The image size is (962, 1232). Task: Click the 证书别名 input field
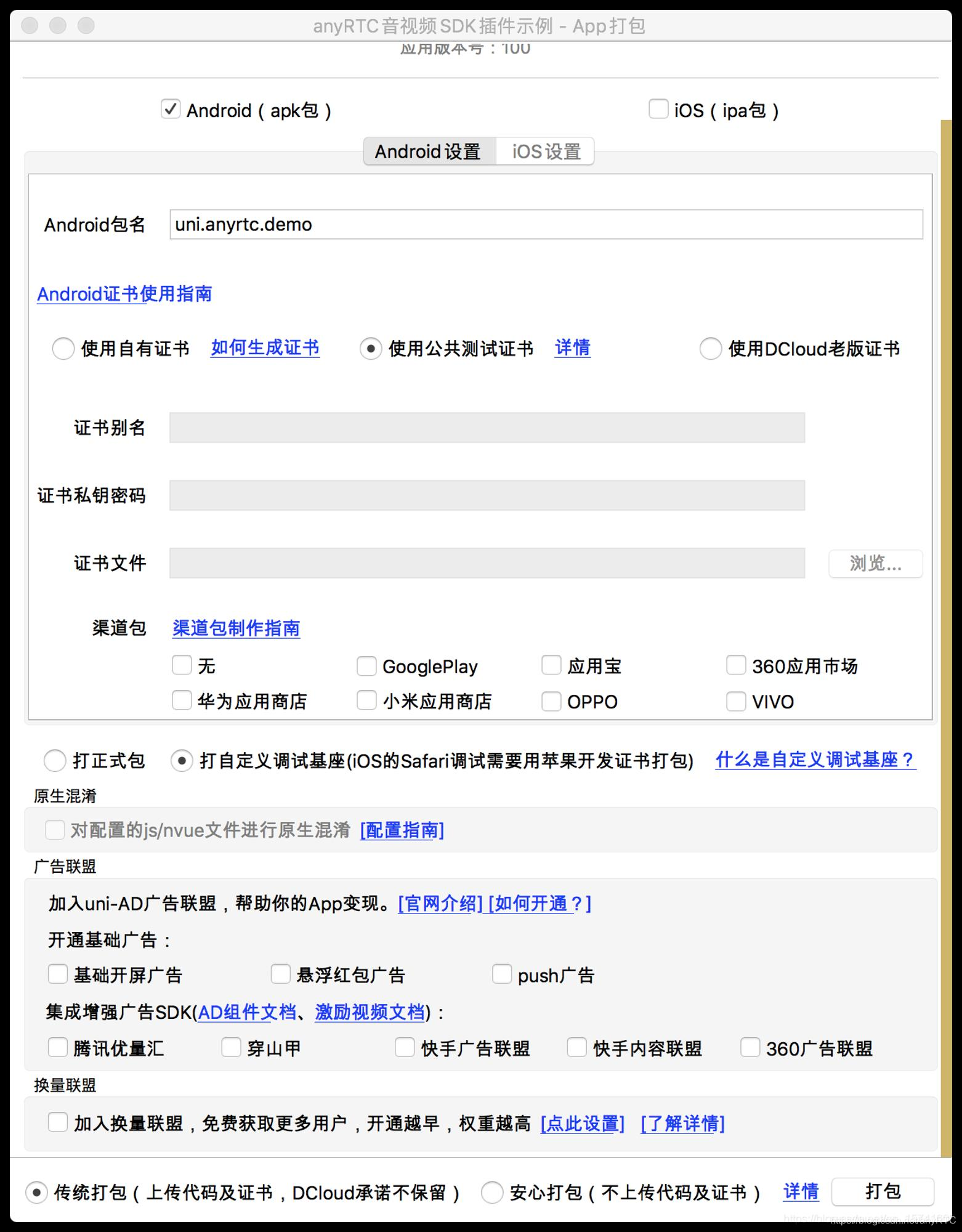coord(487,428)
